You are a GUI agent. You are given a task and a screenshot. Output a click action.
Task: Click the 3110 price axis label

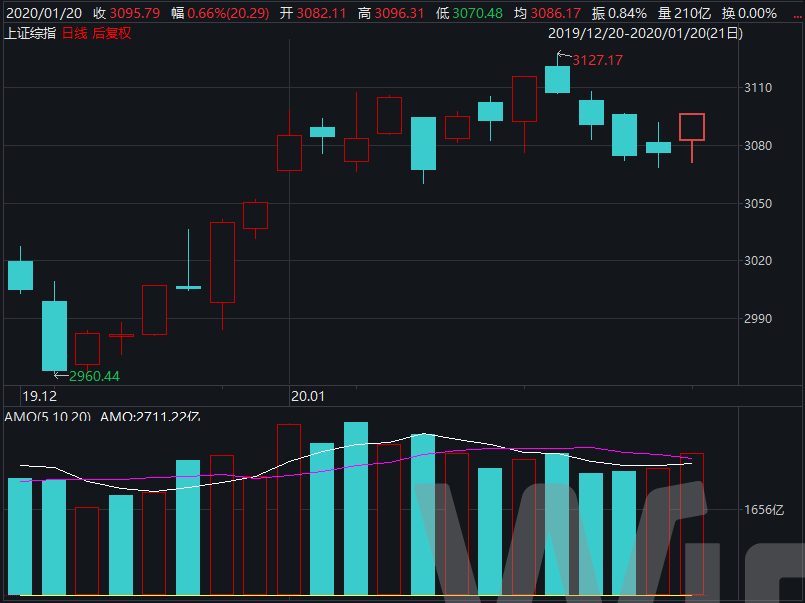[x=759, y=88]
